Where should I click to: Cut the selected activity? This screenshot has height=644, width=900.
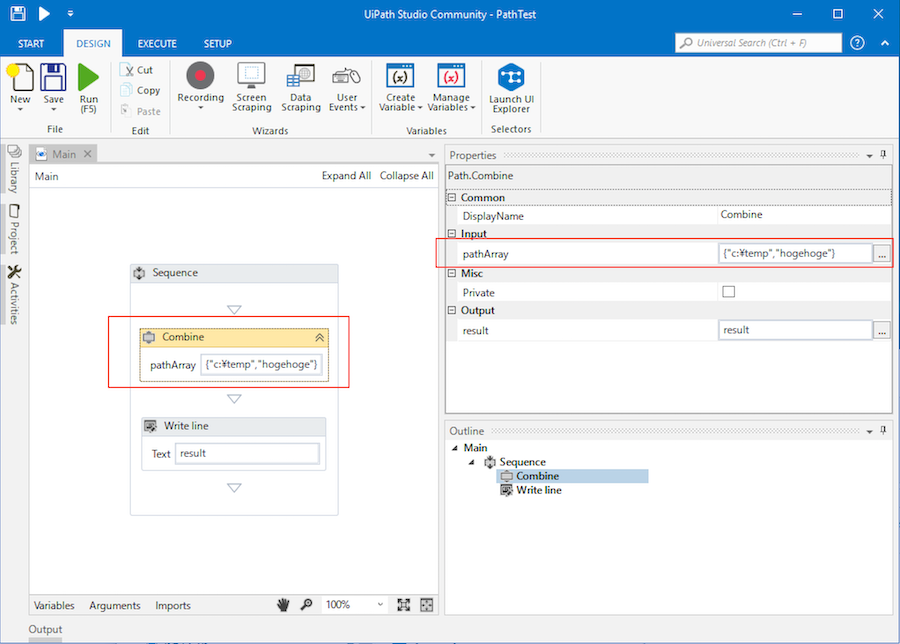pos(138,70)
